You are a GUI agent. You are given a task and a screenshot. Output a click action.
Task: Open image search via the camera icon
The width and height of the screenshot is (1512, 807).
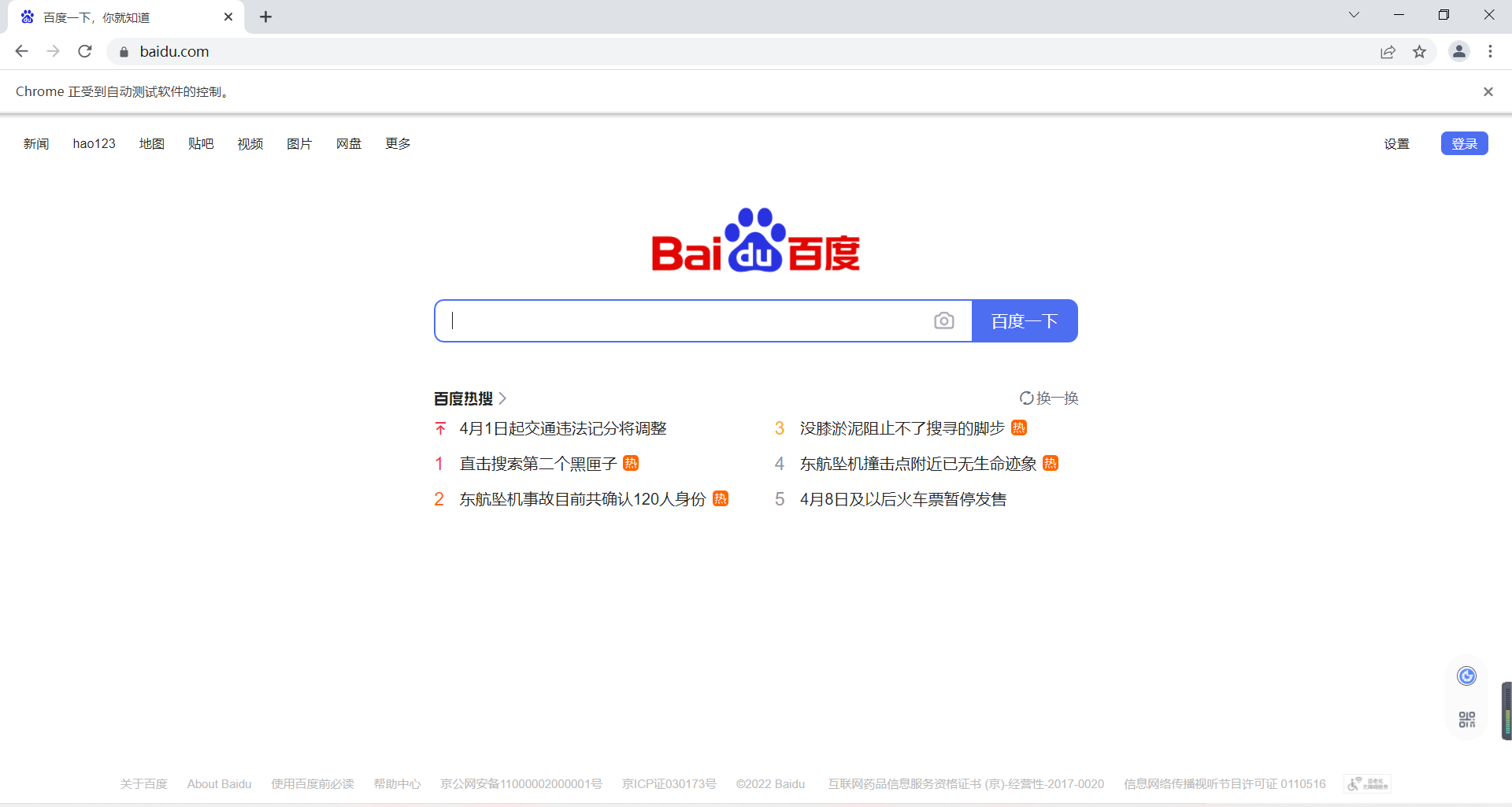pos(944,320)
